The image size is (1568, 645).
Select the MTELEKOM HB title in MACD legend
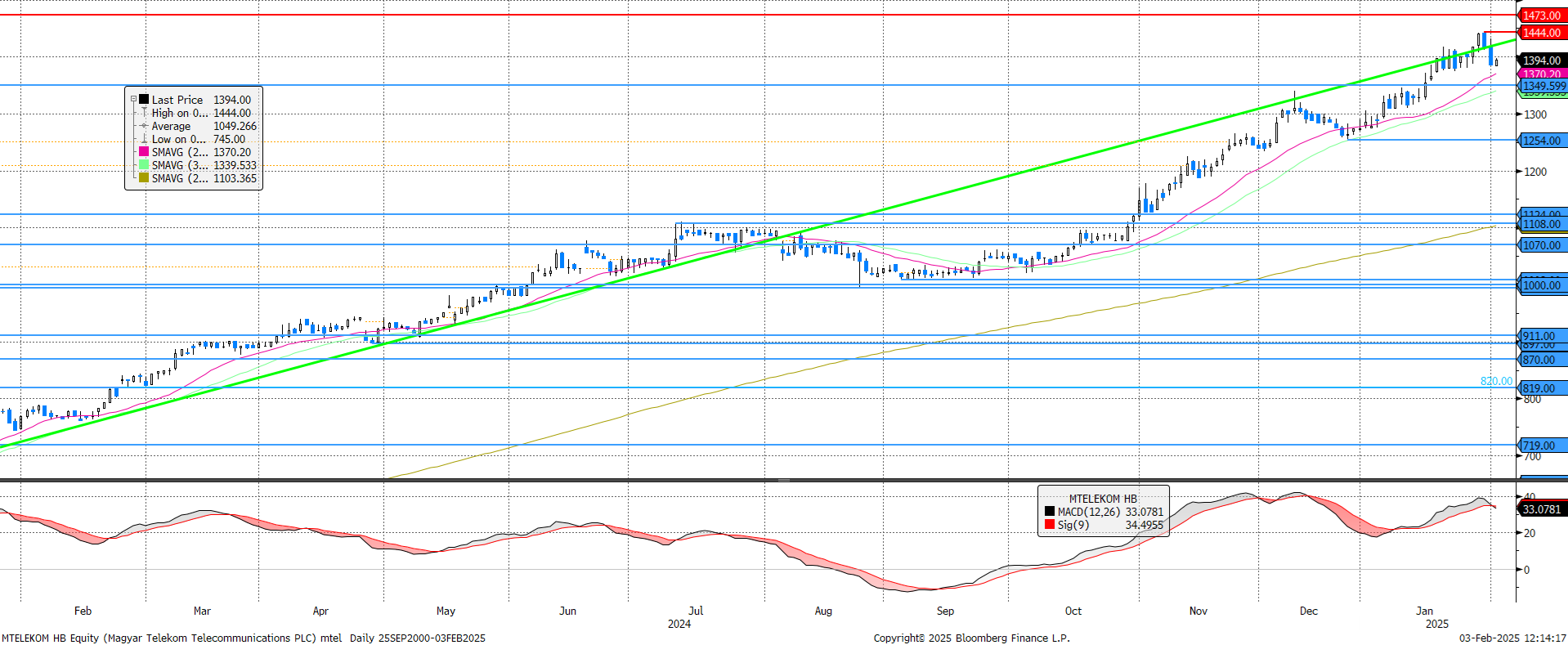pos(1103,499)
